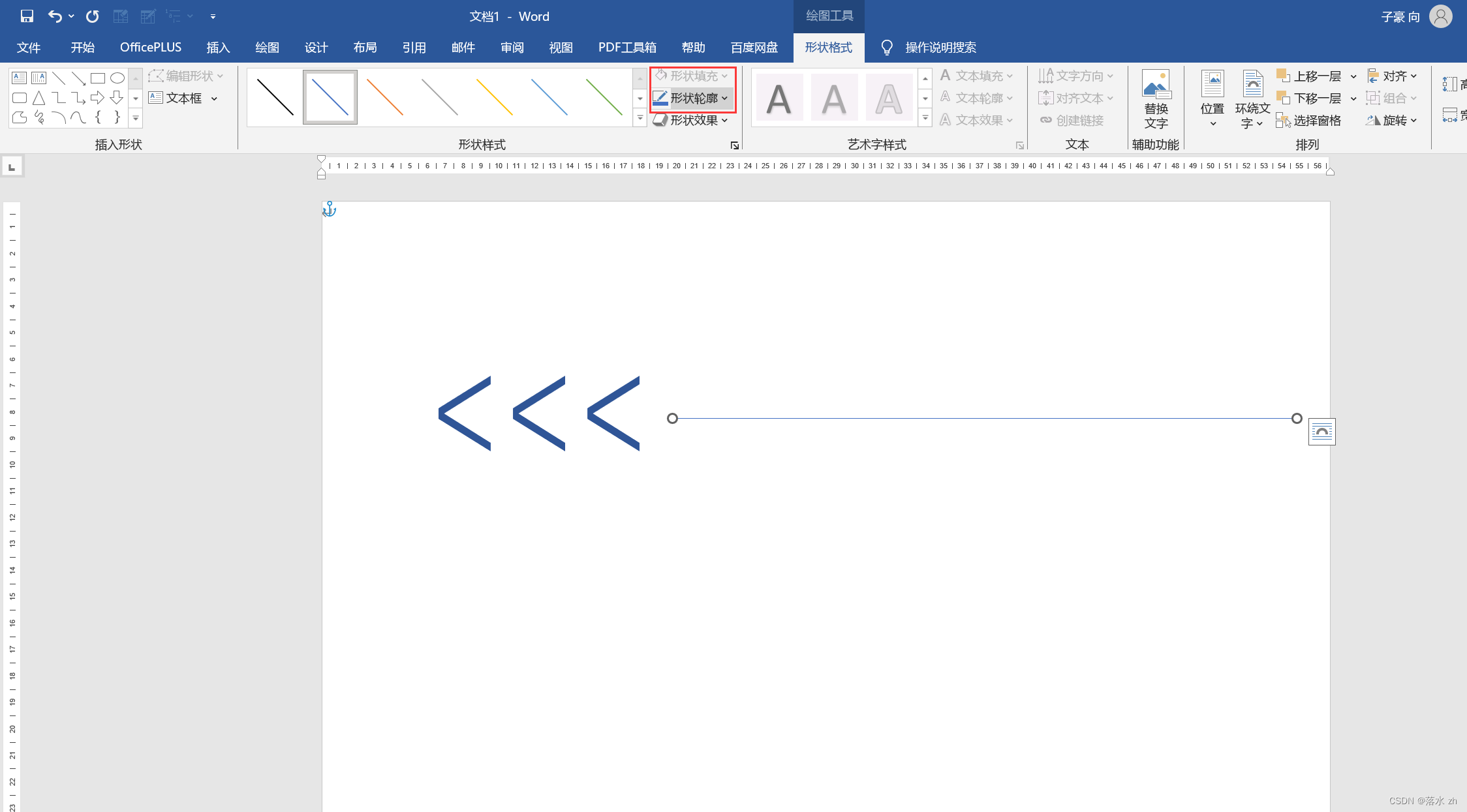The image size is (1467, 812).
Task: Click the 上移一层 button
Action: point(1309,76)
